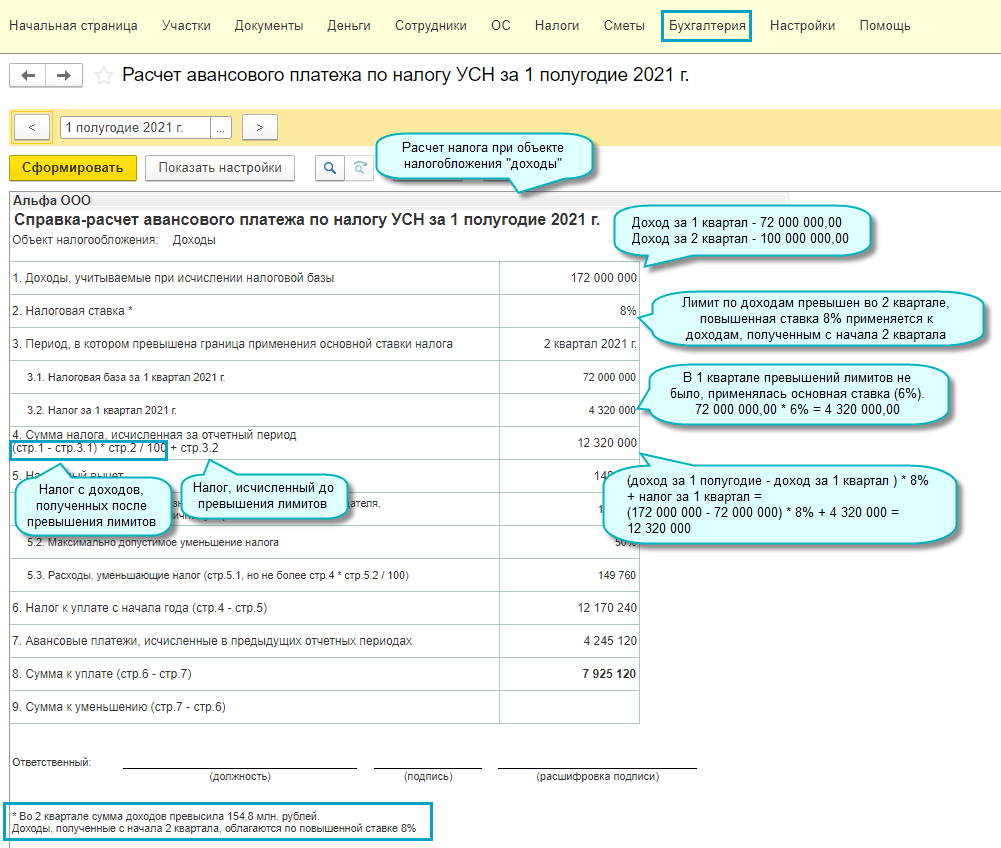Select the '172 000 000' income cell
Screen dimensions: 1001x848
[569, 278]
